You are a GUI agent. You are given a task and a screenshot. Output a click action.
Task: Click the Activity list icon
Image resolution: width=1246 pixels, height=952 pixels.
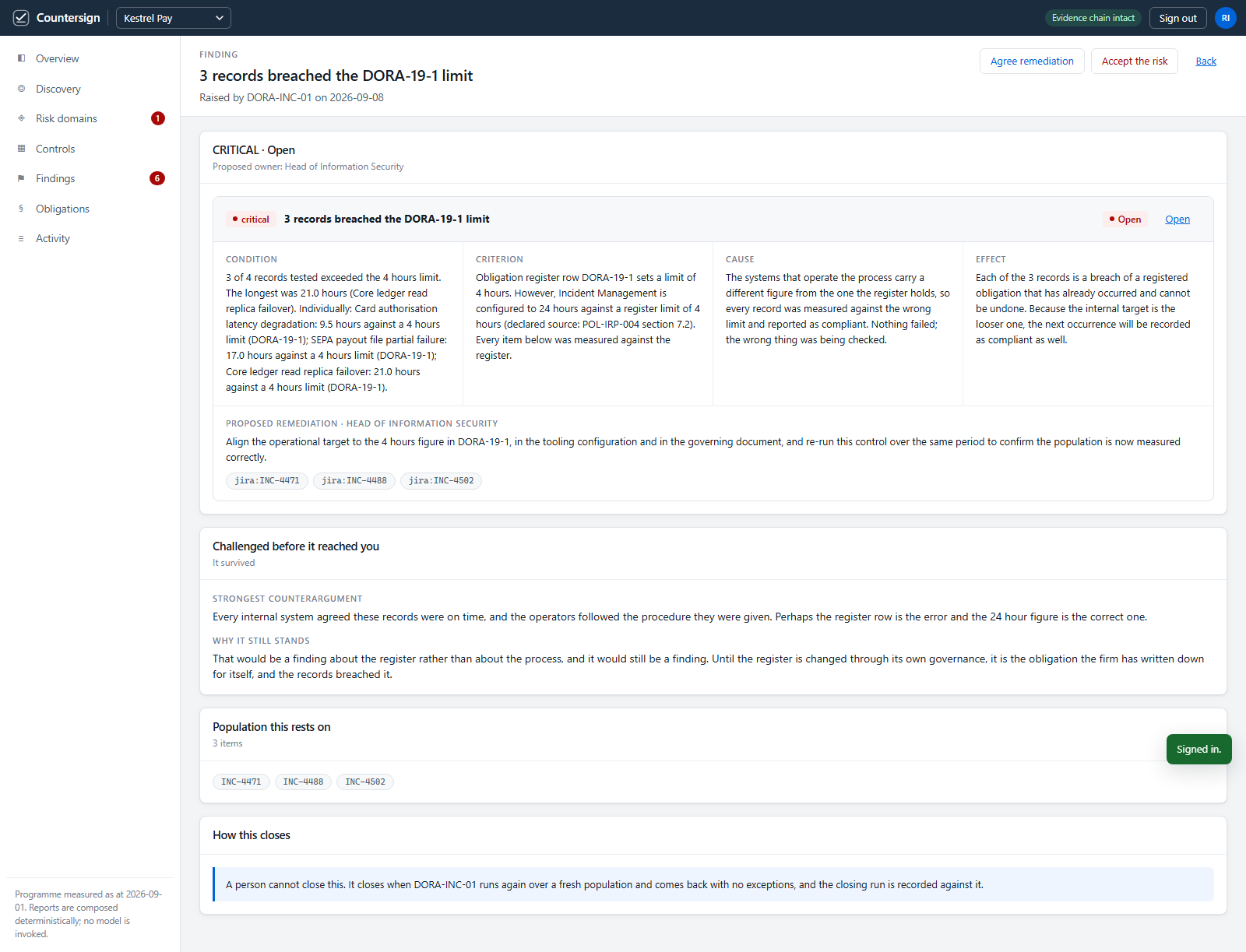[x=21, y=238]
